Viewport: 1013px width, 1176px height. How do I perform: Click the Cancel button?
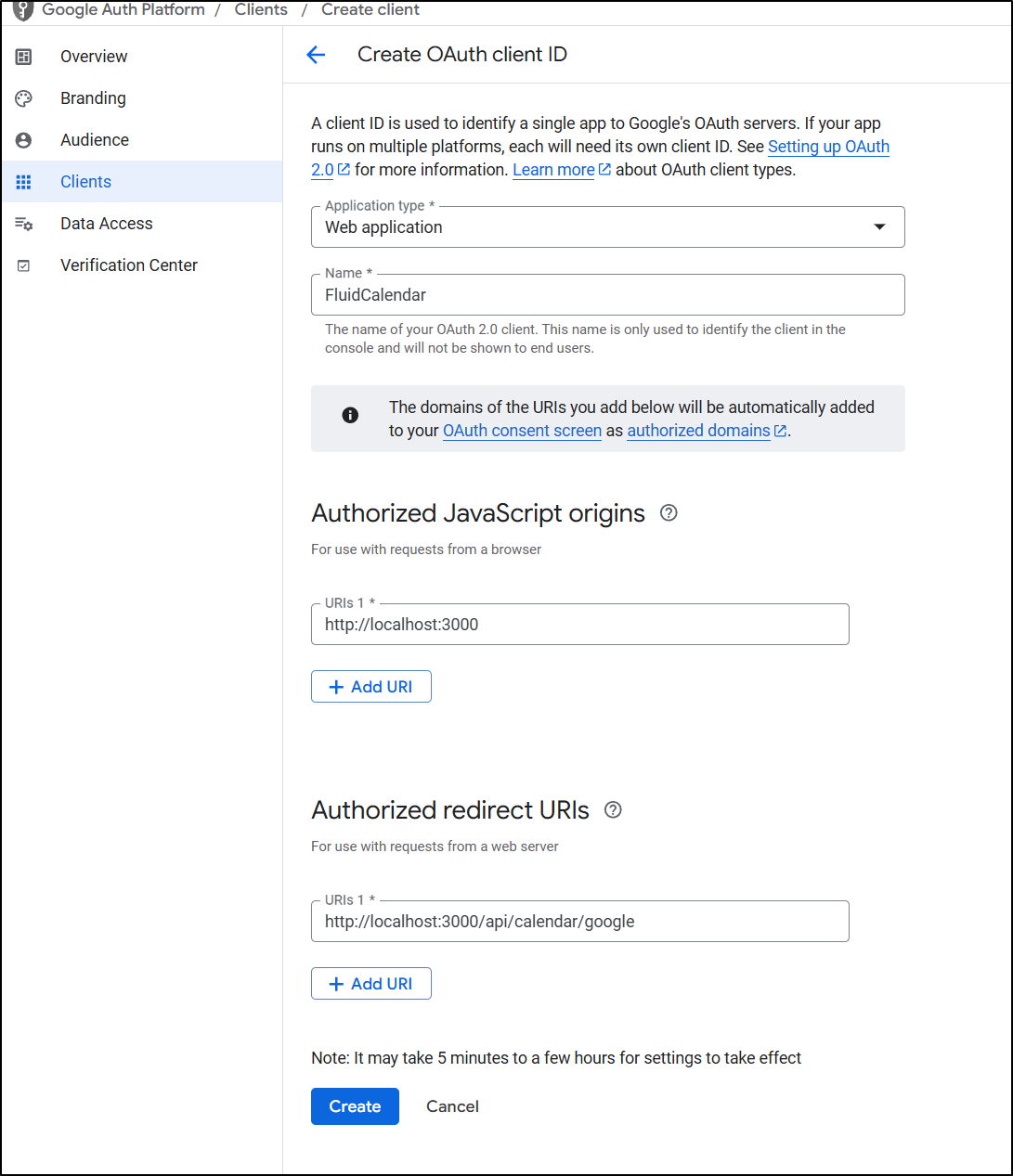pos(452,1106)
